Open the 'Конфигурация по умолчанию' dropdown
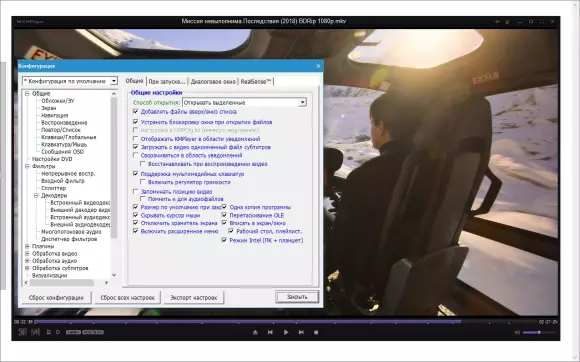The image size is (580, 362). (114, 81)
